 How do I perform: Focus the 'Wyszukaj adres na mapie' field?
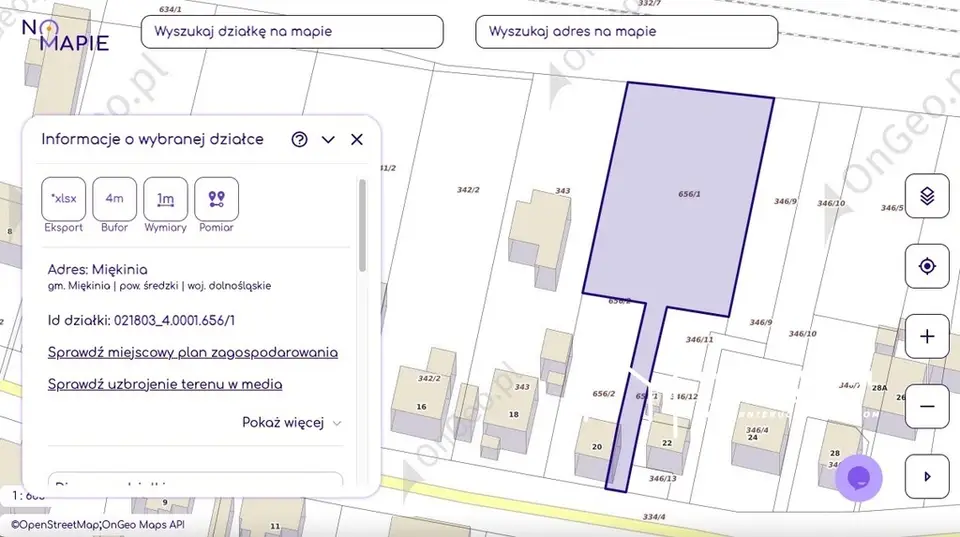pos(626,32)
